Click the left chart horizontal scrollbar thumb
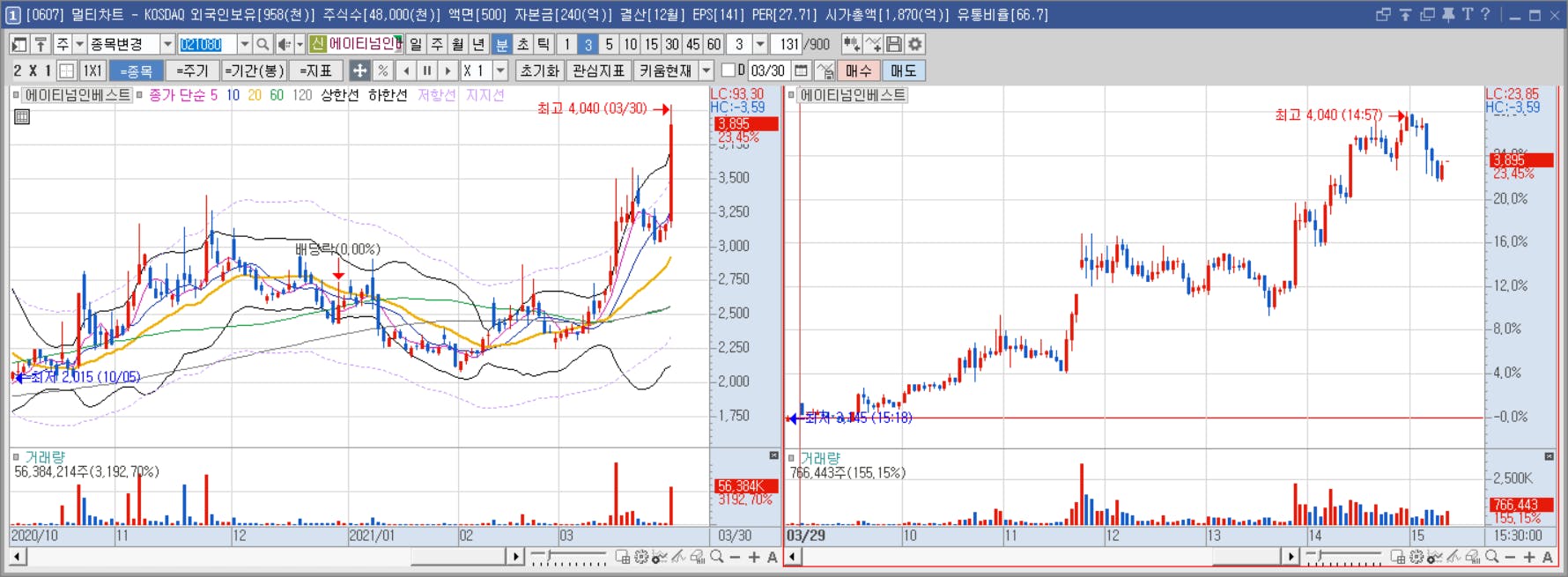The height and width of the screenshot is (577, 1568). pyautogui.click(x=457, y=557)
